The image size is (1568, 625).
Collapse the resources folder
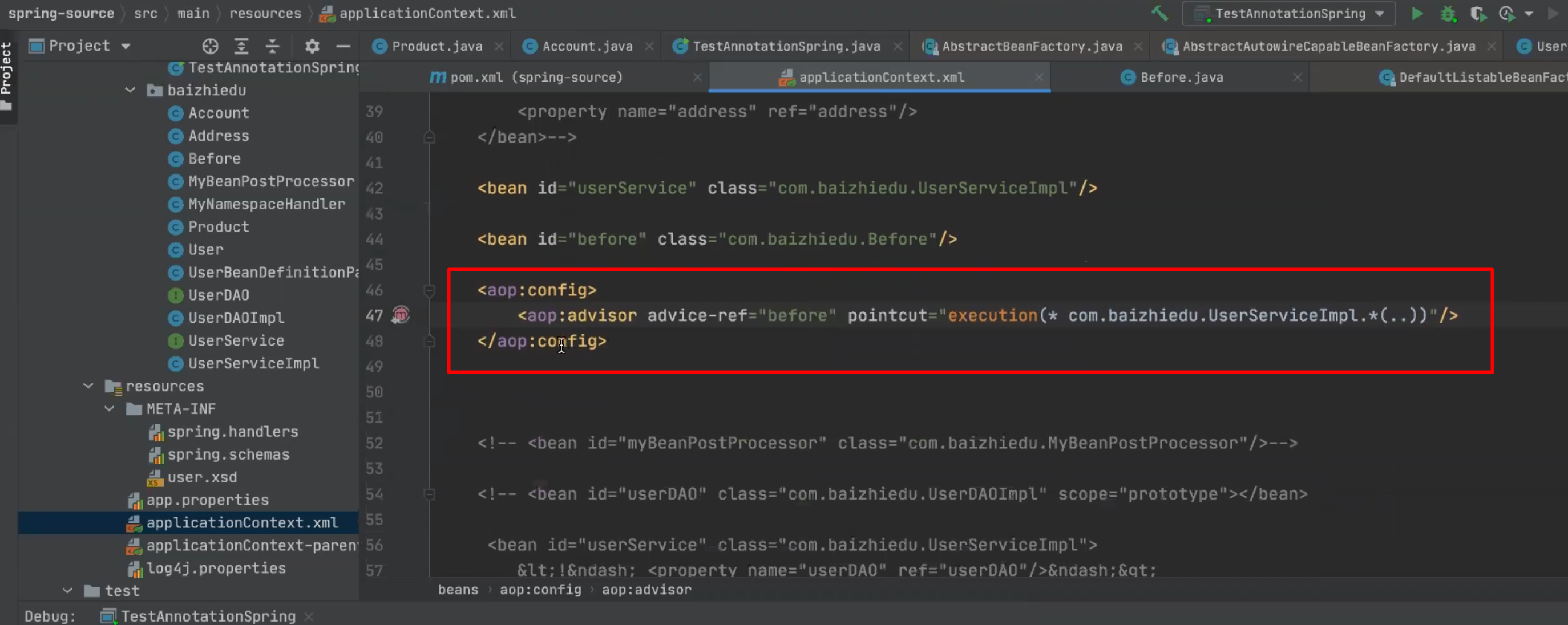coord(88,386)
